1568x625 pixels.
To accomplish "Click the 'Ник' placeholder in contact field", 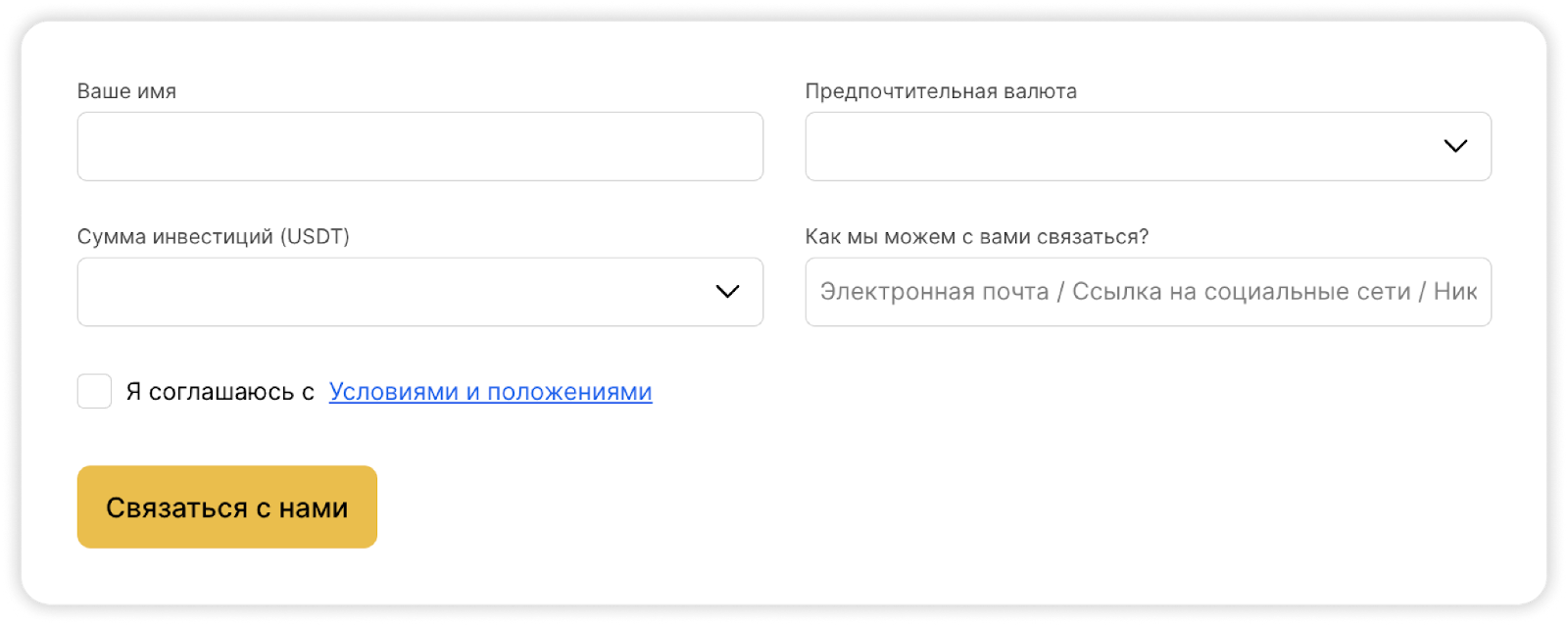I will [1454, 292].
